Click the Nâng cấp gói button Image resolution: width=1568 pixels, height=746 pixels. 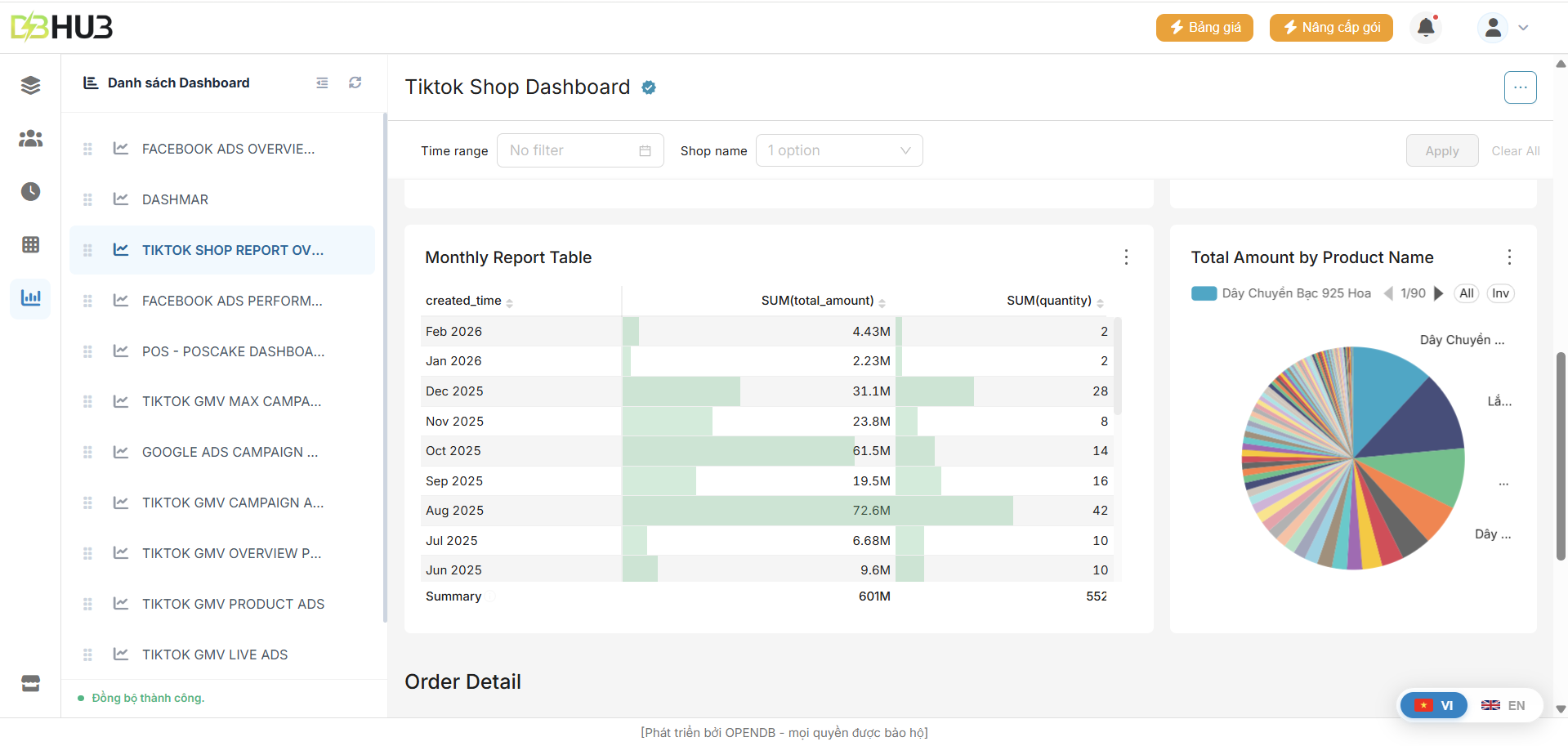click(1331, 28)
